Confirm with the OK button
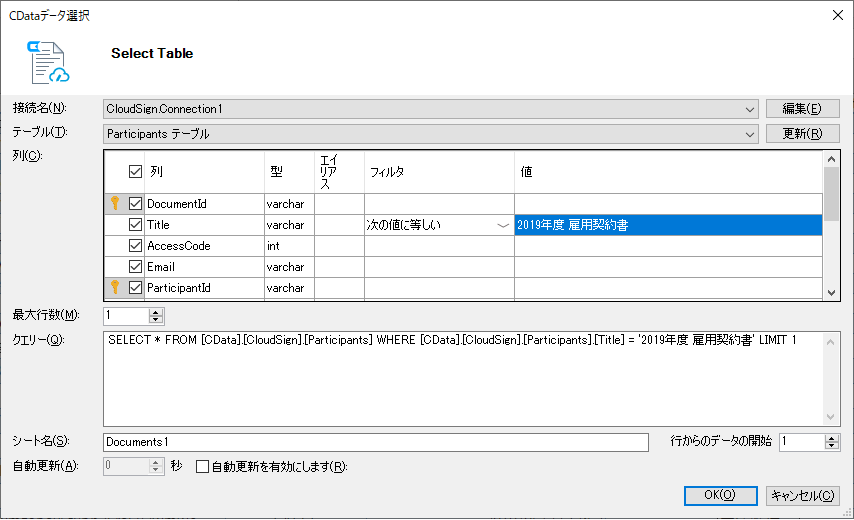The height and width of the screenshot is (520, 854). [x=720, y=495]
